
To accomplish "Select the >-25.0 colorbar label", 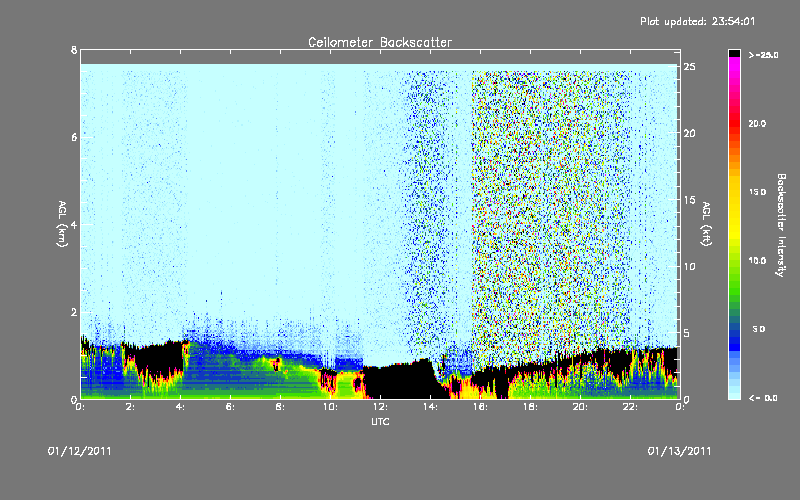I will [763, 55].
